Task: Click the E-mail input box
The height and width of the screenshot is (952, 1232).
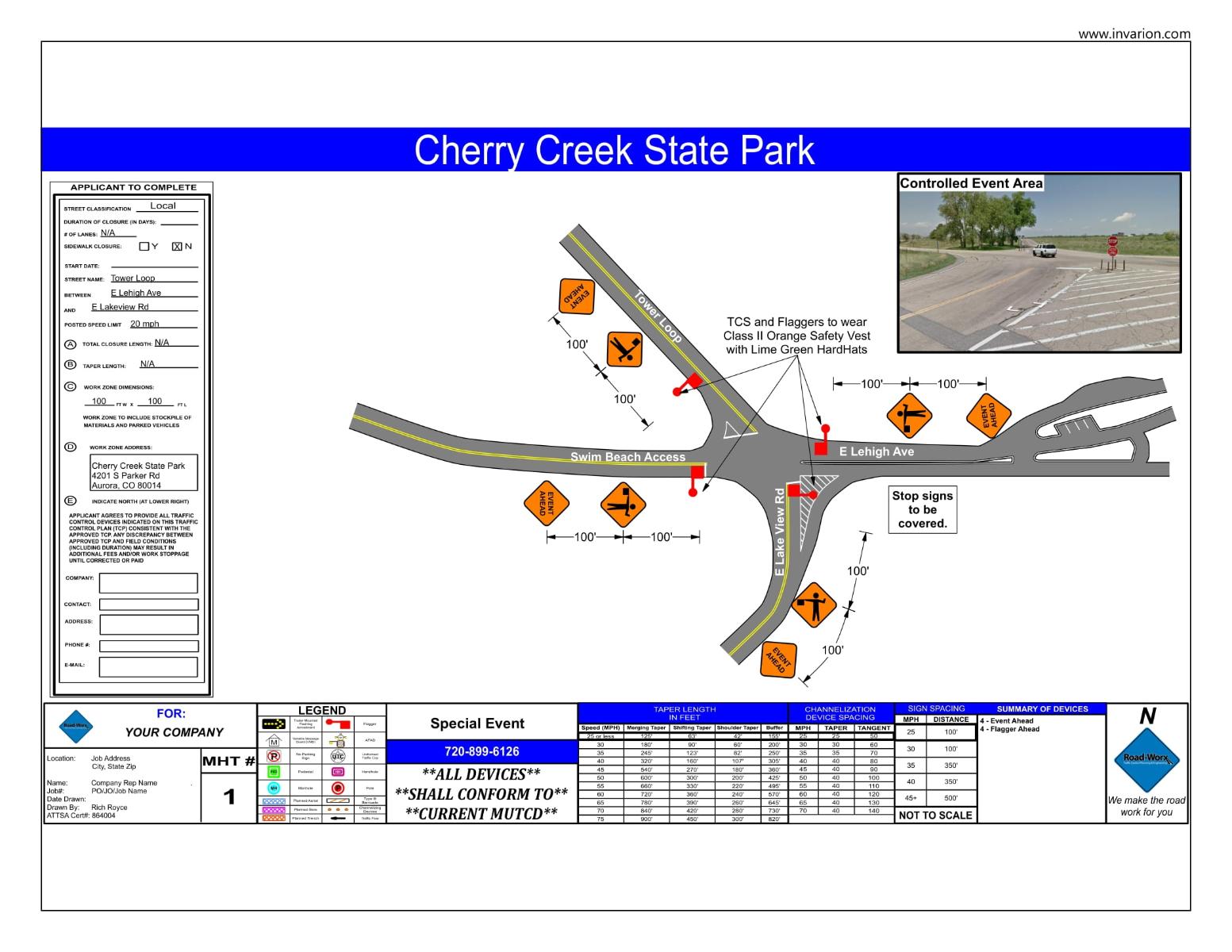Action: 148,667
